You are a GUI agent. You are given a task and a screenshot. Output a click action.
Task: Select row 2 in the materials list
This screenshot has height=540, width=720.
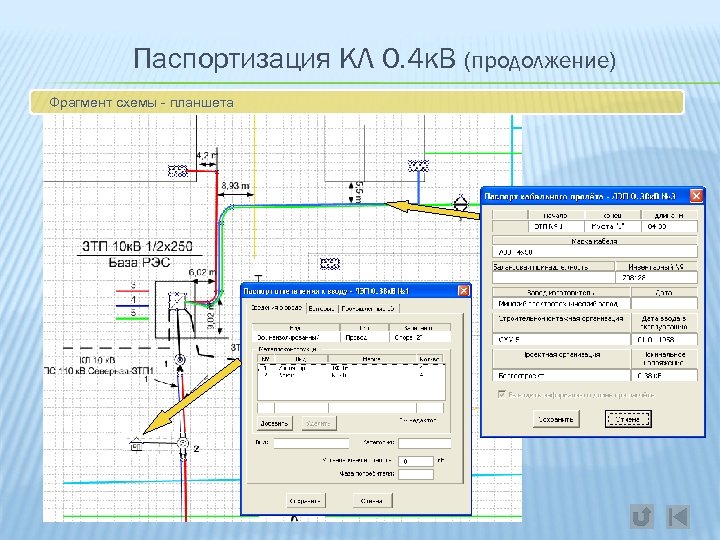click(x=351, y=375)
